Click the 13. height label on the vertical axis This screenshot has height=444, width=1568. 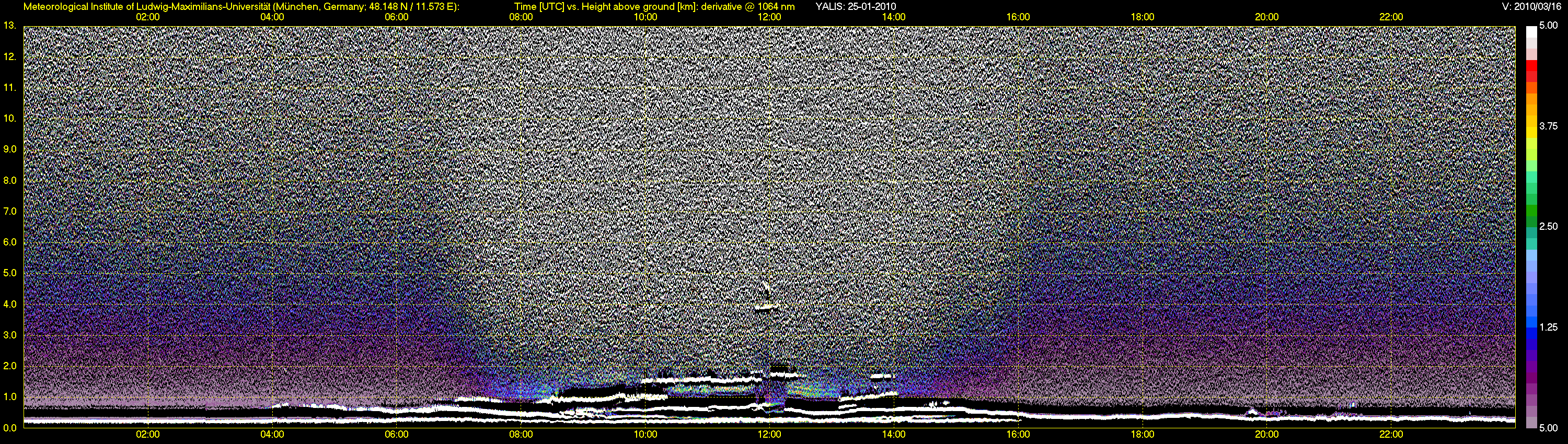point(10,26)
